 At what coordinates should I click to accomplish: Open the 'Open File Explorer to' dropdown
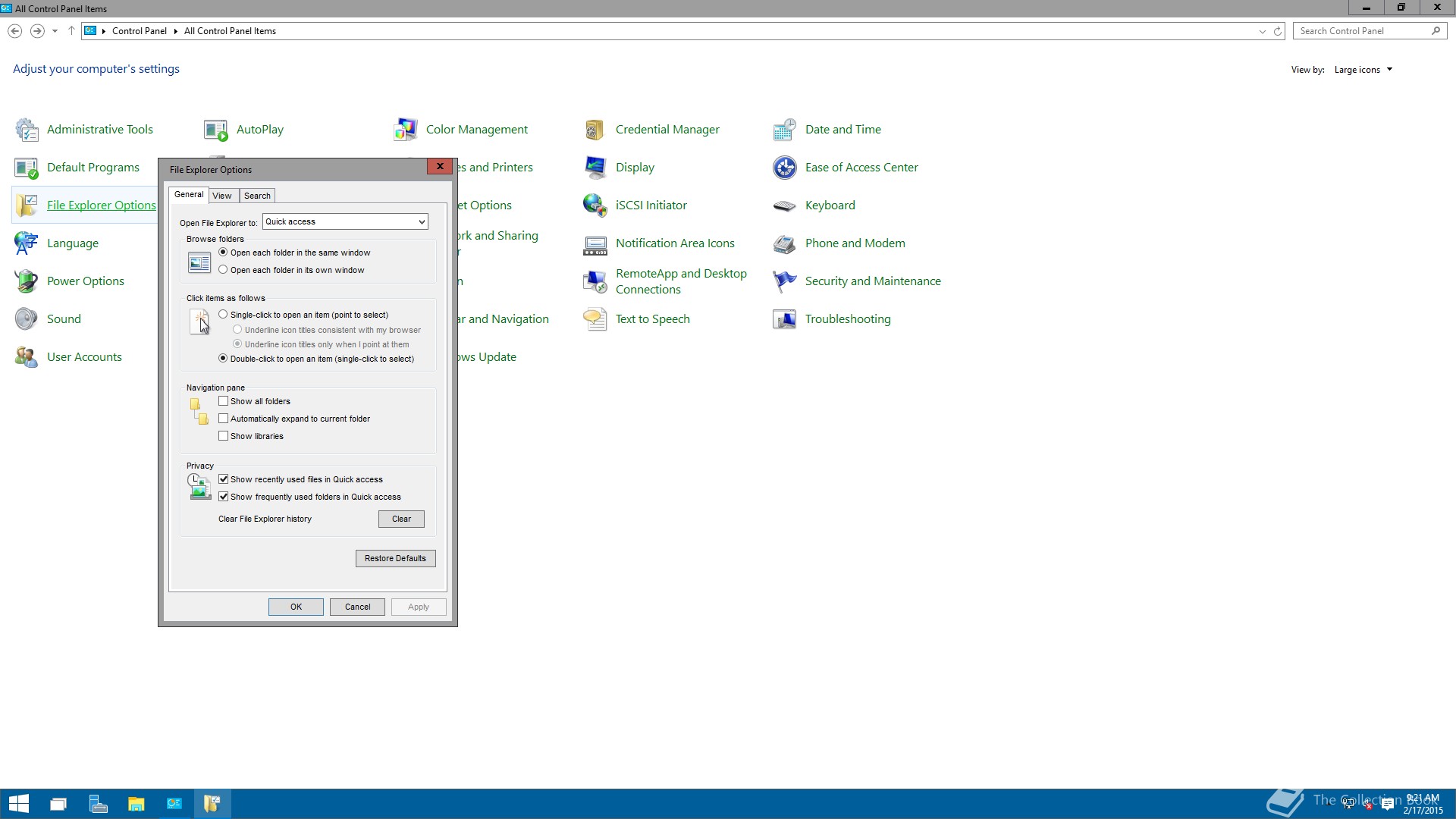[x=345, y=221]
